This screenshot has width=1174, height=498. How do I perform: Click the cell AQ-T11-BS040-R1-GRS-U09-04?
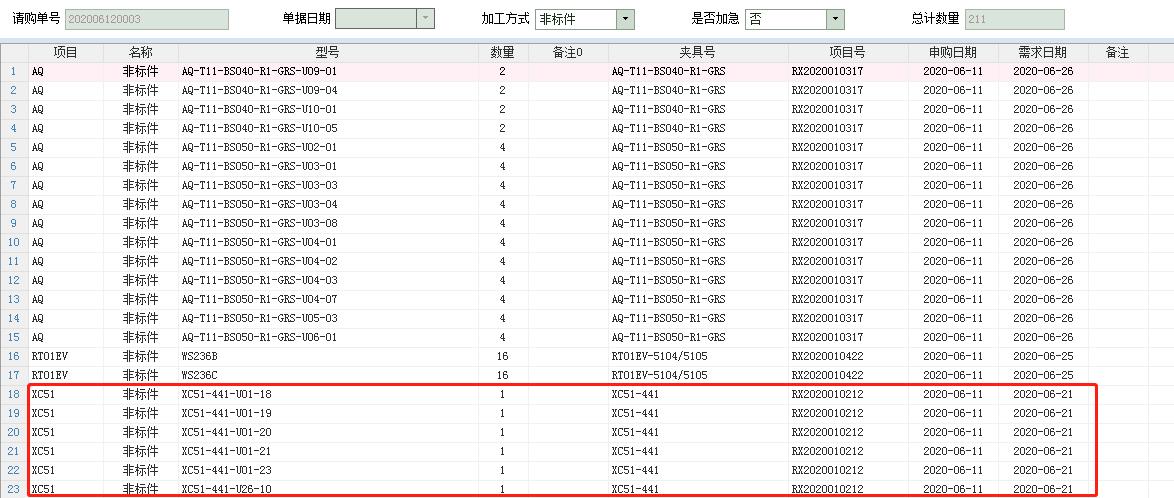(x=259, y=90)
